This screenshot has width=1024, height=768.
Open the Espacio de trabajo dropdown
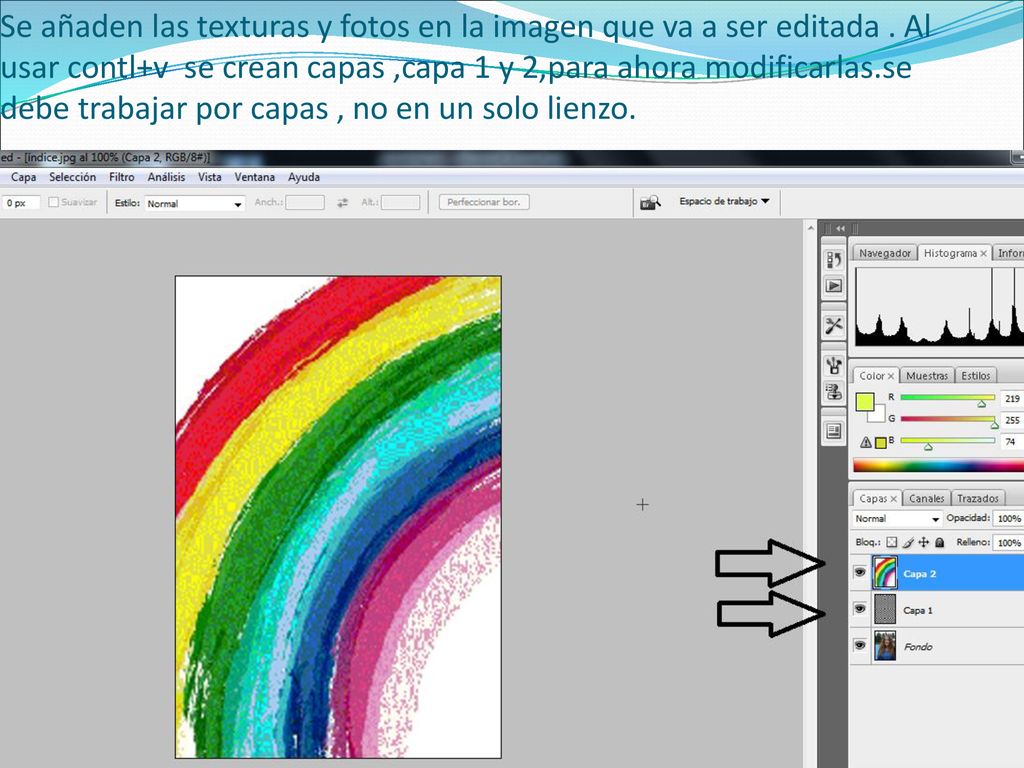coord(724,201)
